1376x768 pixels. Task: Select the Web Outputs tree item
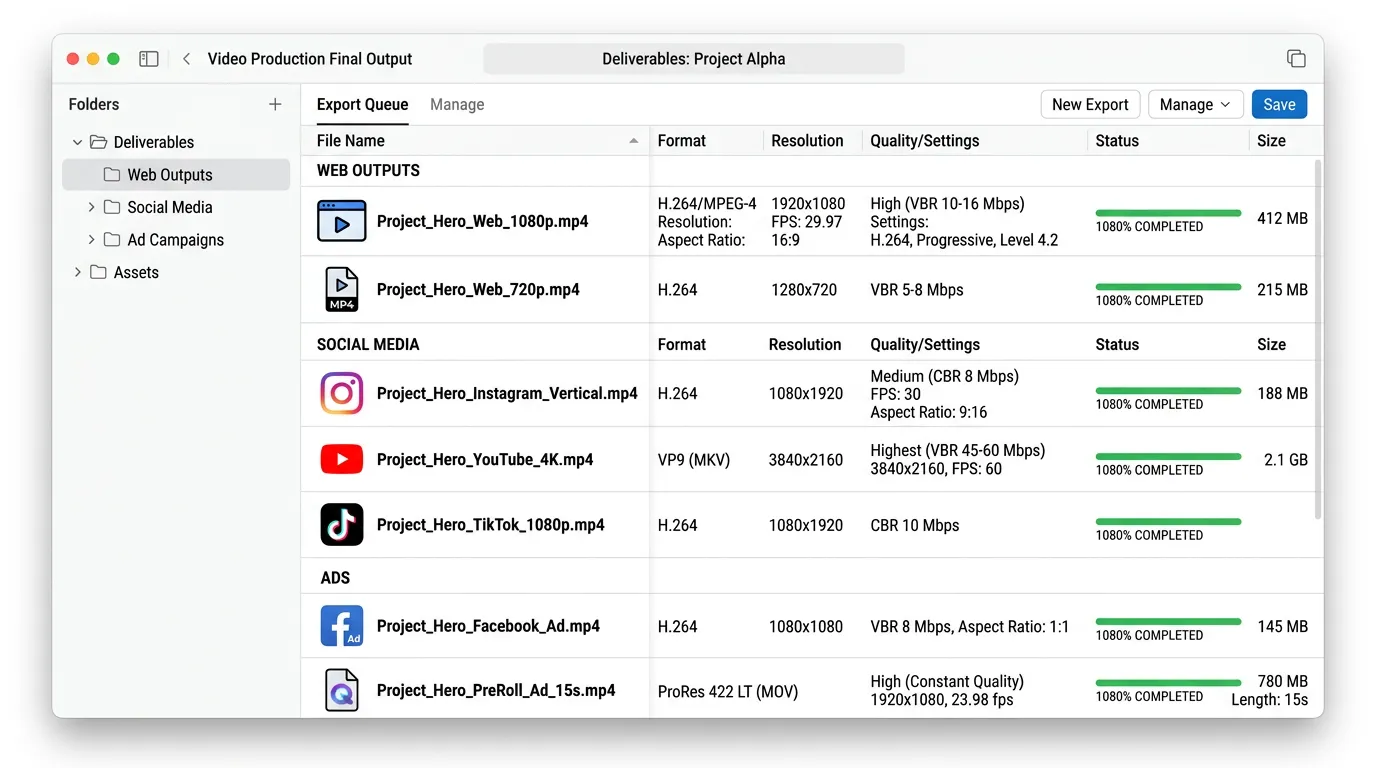[x=176, y=175]
